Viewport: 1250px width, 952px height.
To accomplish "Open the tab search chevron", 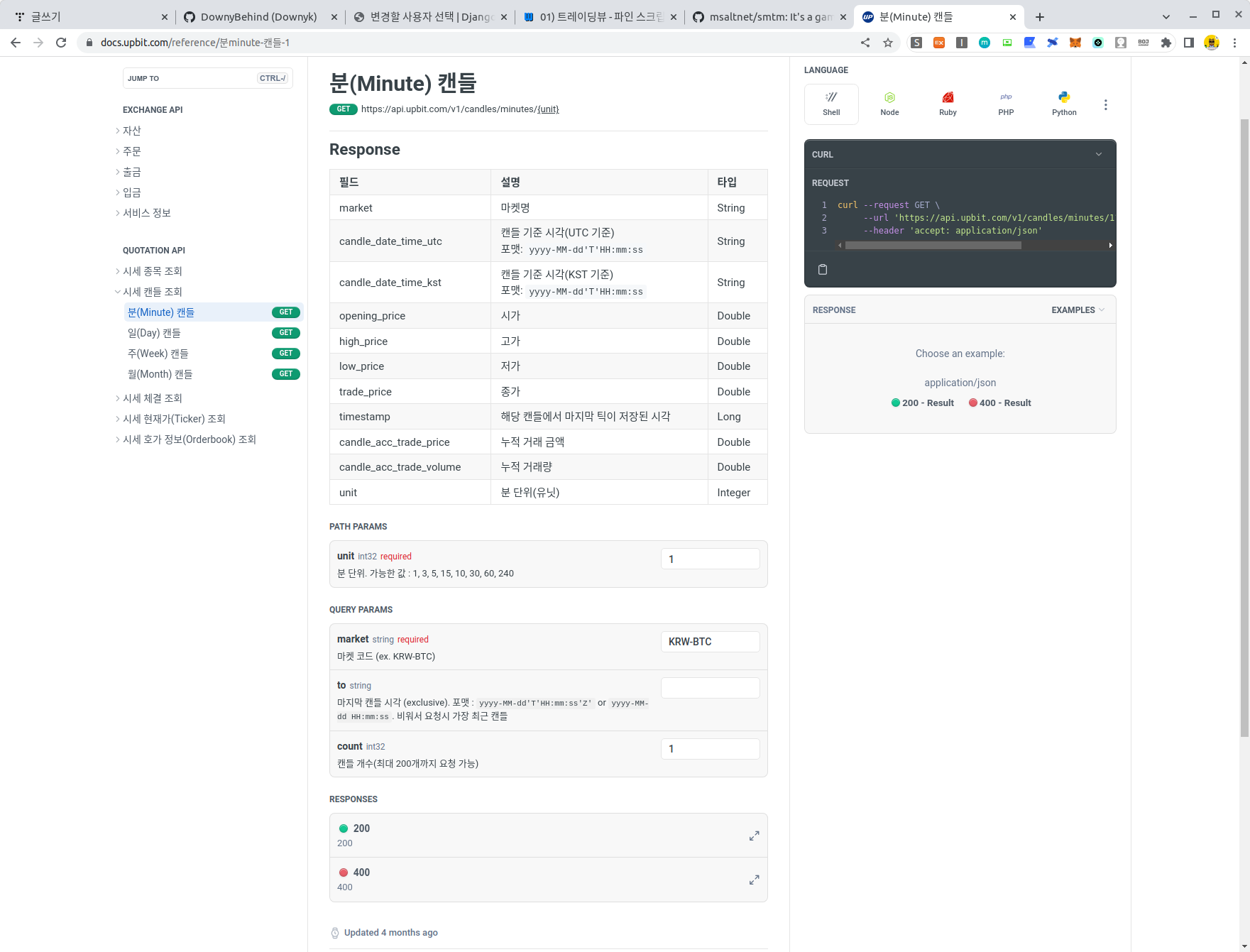I will [1166, 16].
